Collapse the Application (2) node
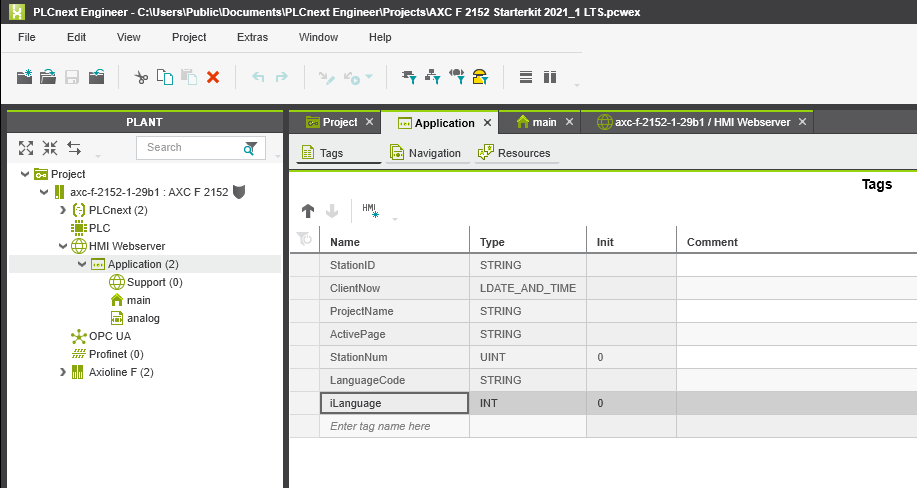This screenshot has width=917, height=488. pyautogui.click(x=82, y=264)
